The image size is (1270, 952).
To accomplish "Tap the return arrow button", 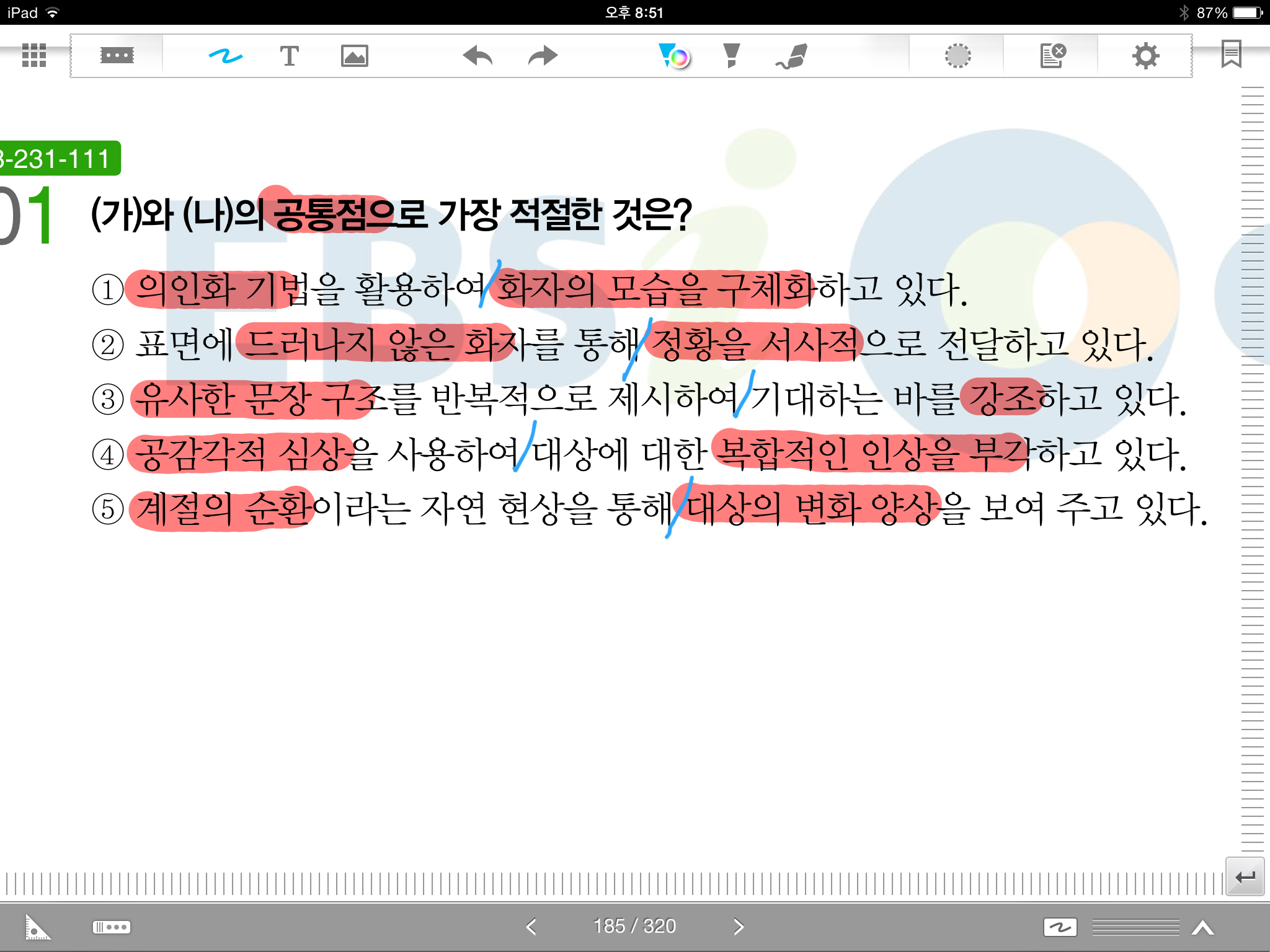I will pyautogui.click(x=1245, y=876).
